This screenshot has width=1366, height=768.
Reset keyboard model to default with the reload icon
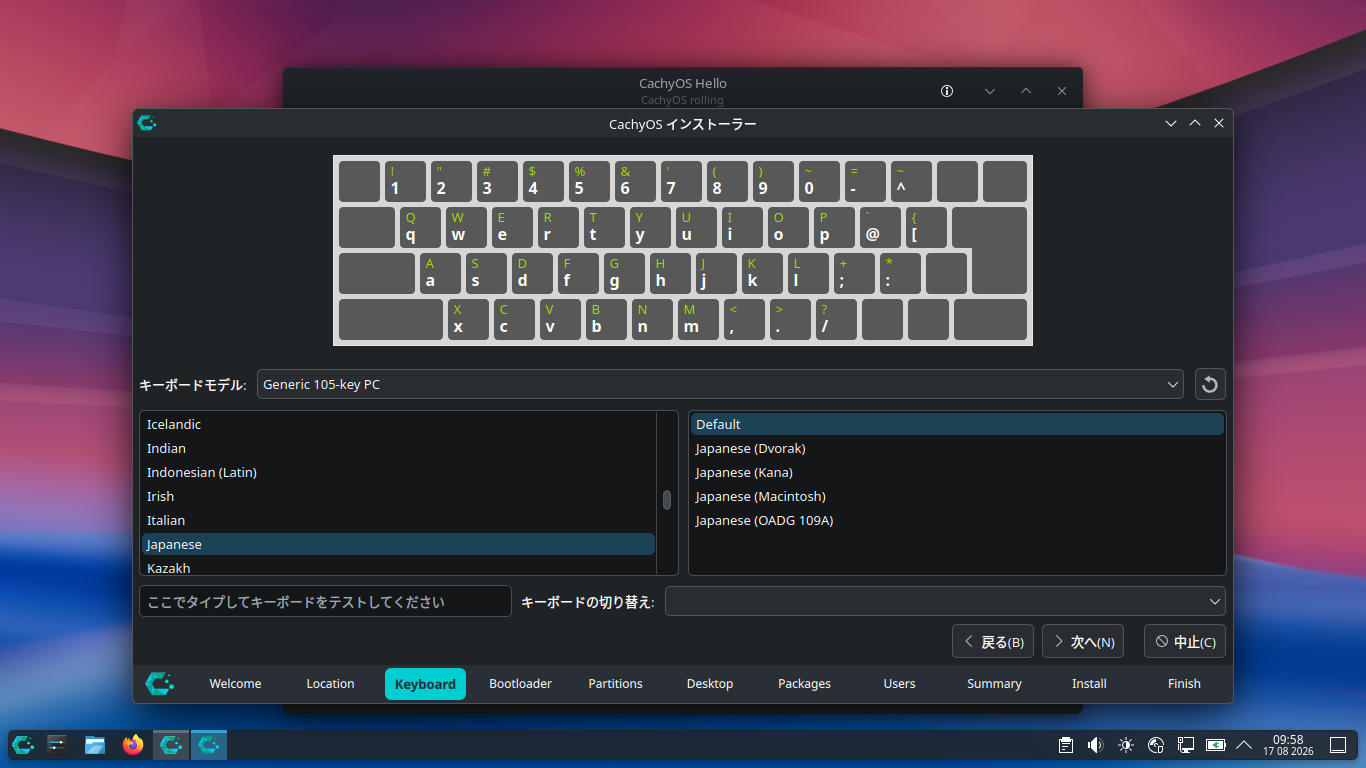tap(1210, 384)
